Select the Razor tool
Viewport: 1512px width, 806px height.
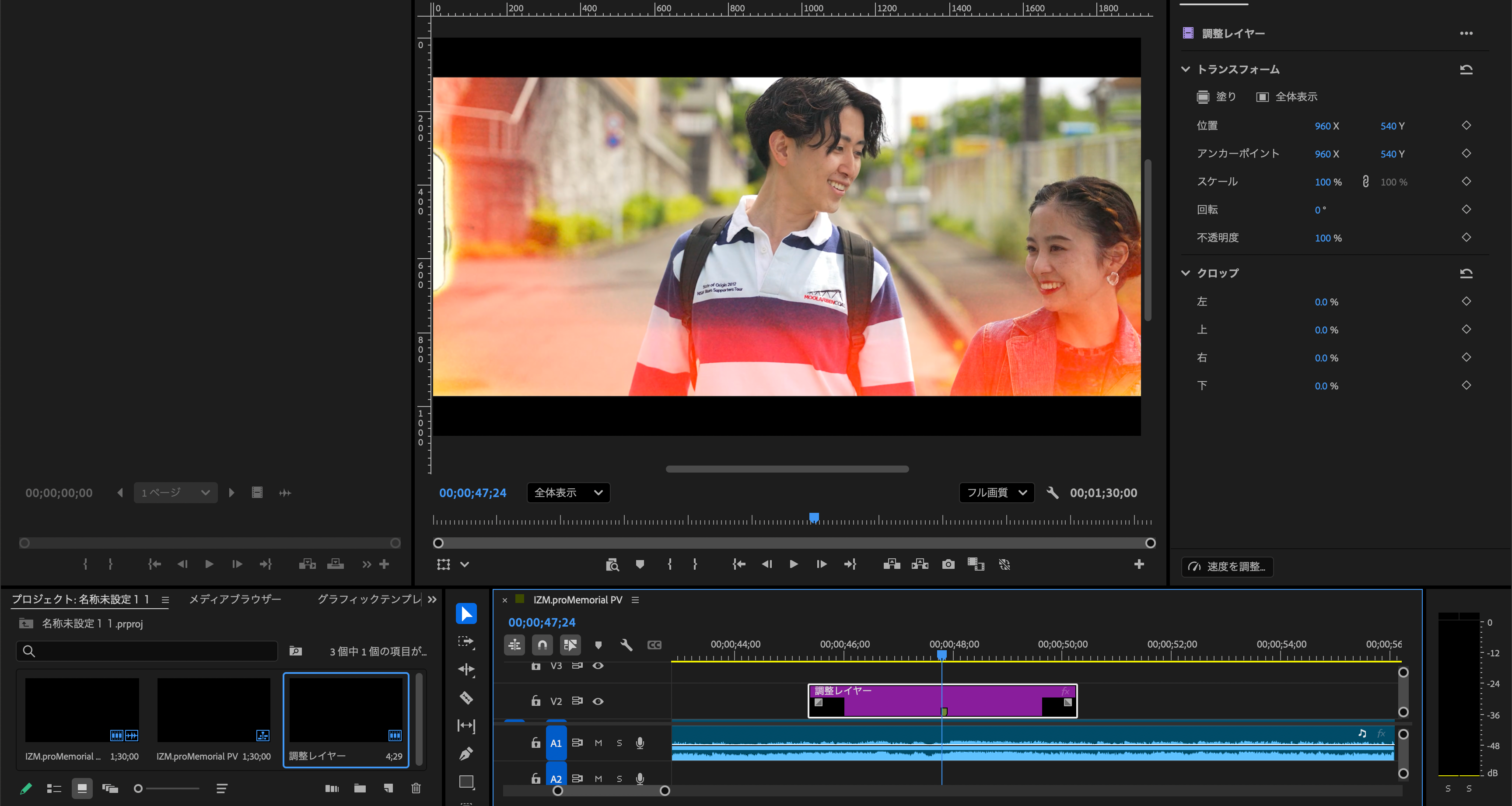point(466,697)
